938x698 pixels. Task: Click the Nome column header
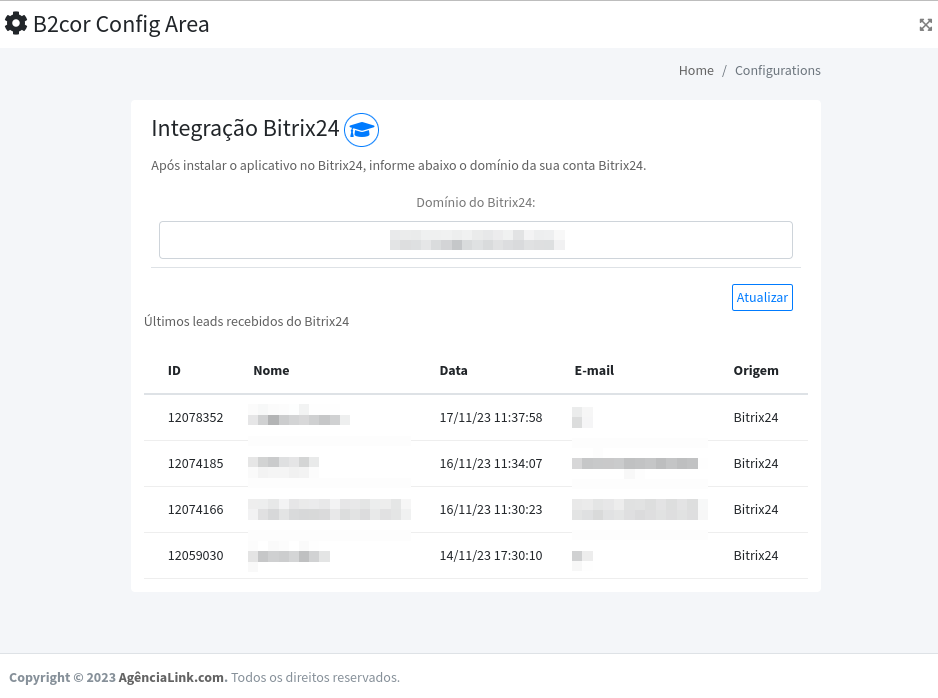pos(271,370)
